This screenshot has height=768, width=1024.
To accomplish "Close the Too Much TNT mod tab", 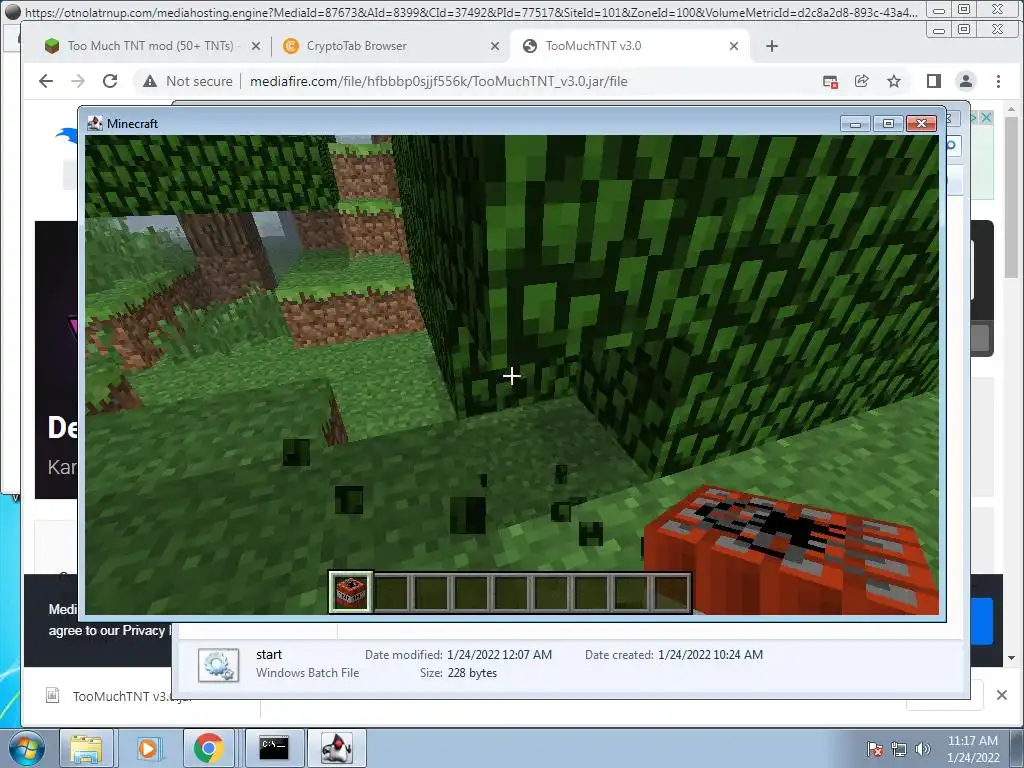I will point(255,46).
